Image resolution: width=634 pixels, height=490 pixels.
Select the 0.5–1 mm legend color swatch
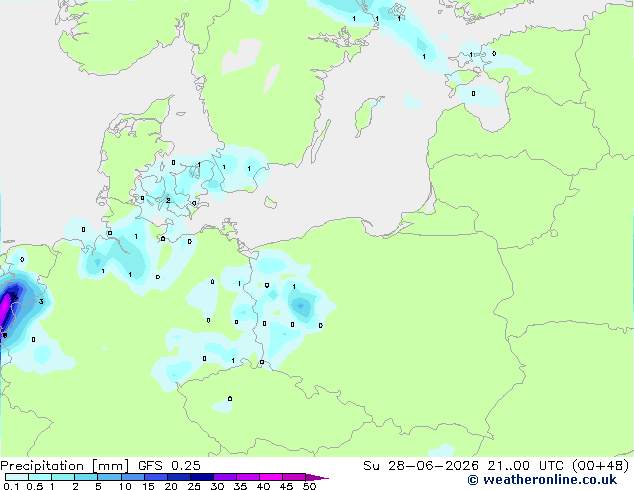(40, 477)
